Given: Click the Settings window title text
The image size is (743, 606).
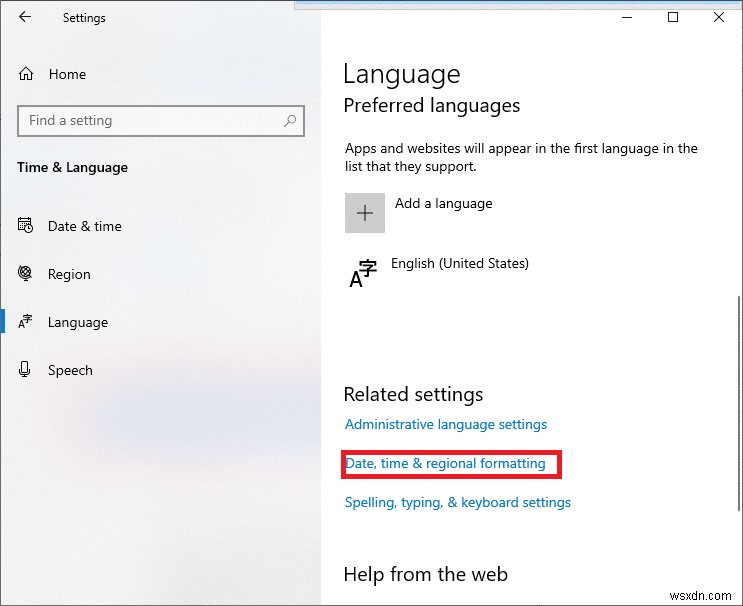Looking at the screenshot, I should pos(84,18).
